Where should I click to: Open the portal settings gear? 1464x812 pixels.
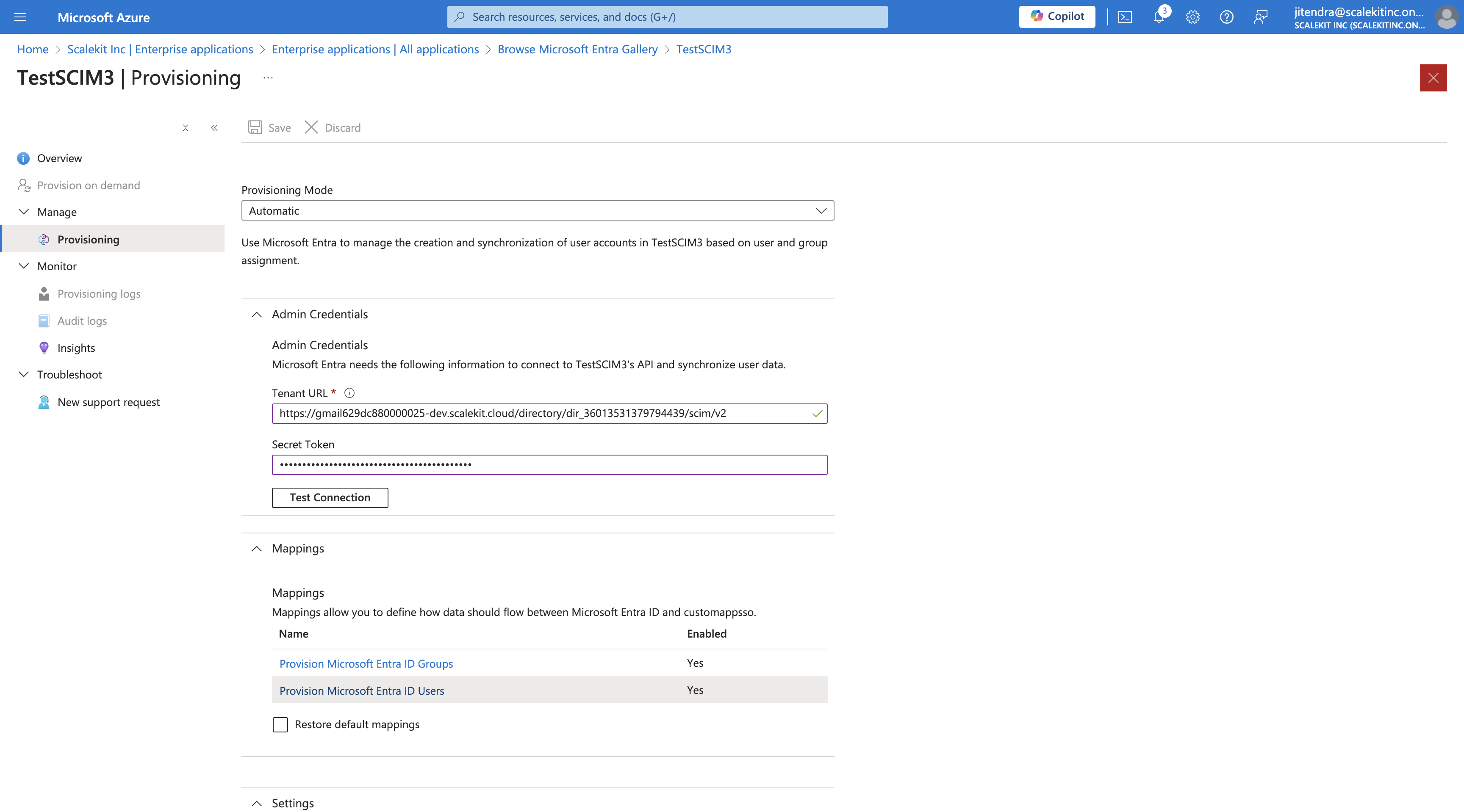[1192, 17]
